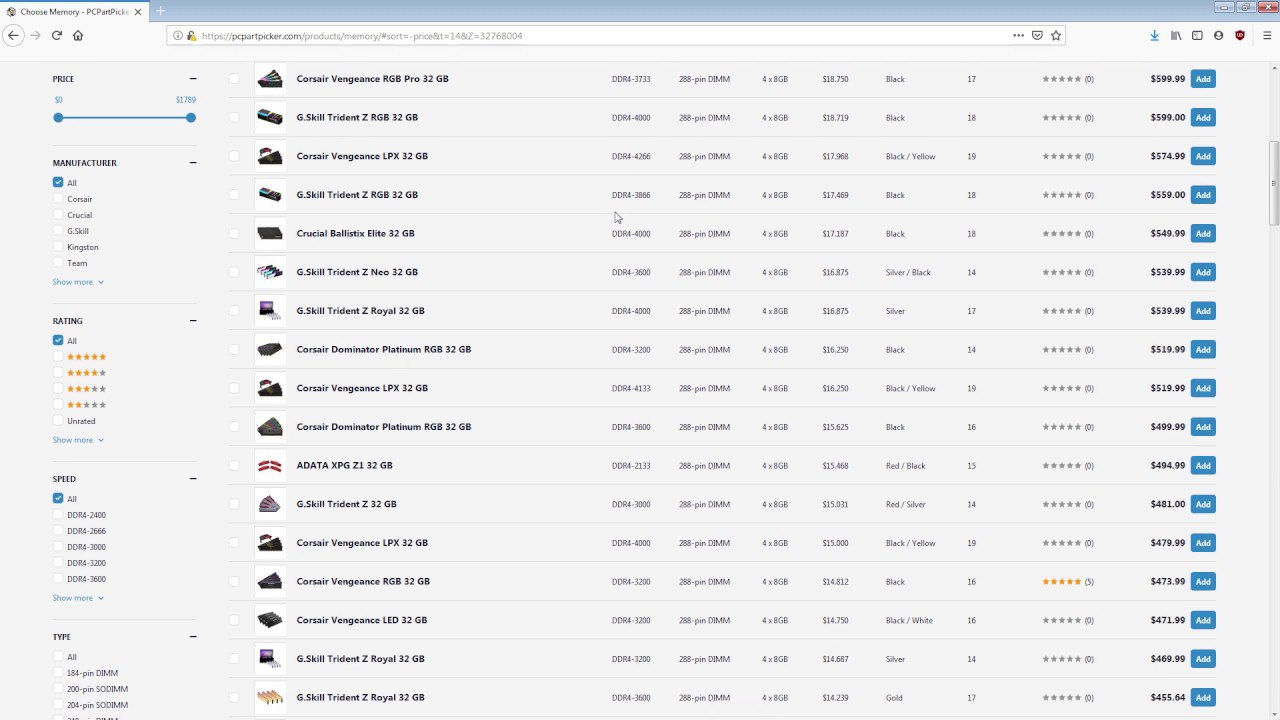The image size is (1280, 720).
Task: Filter by Crucial manufacturer
Action: tap(58, 215)
